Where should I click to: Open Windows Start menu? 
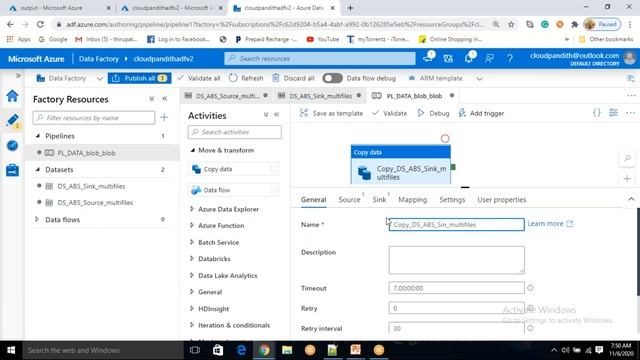coord(11,350)
